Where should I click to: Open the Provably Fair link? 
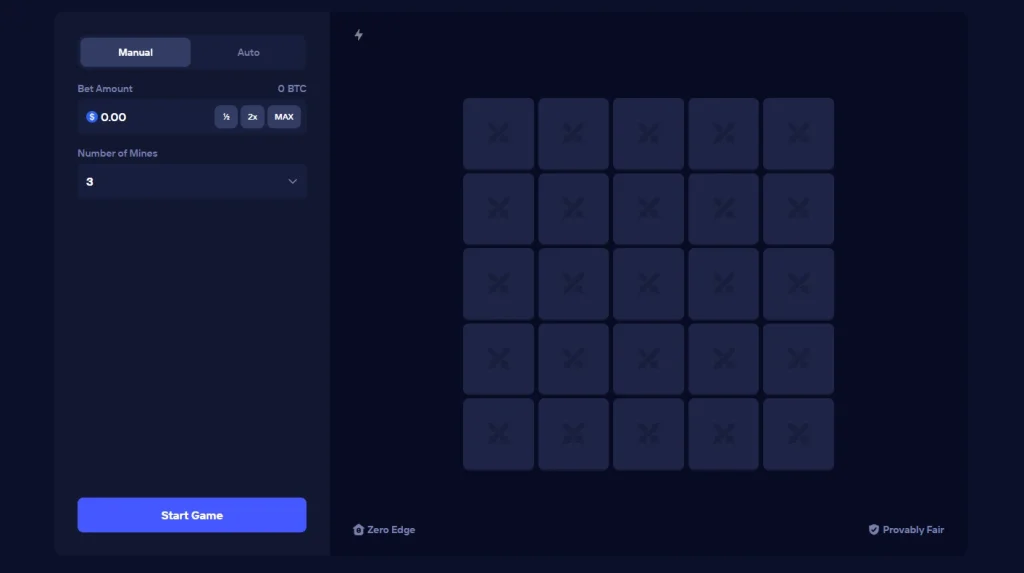click(906, 529)
